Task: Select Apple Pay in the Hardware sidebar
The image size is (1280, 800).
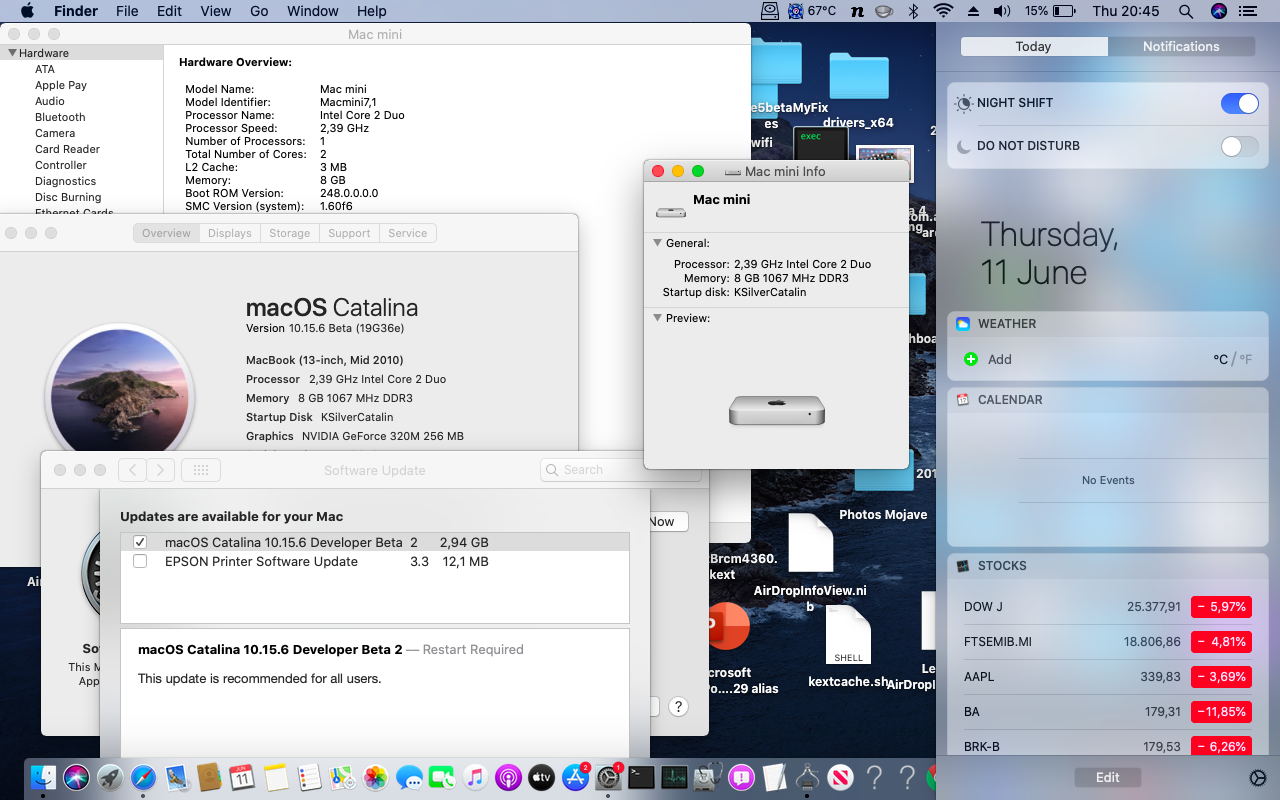Action: 61,85
